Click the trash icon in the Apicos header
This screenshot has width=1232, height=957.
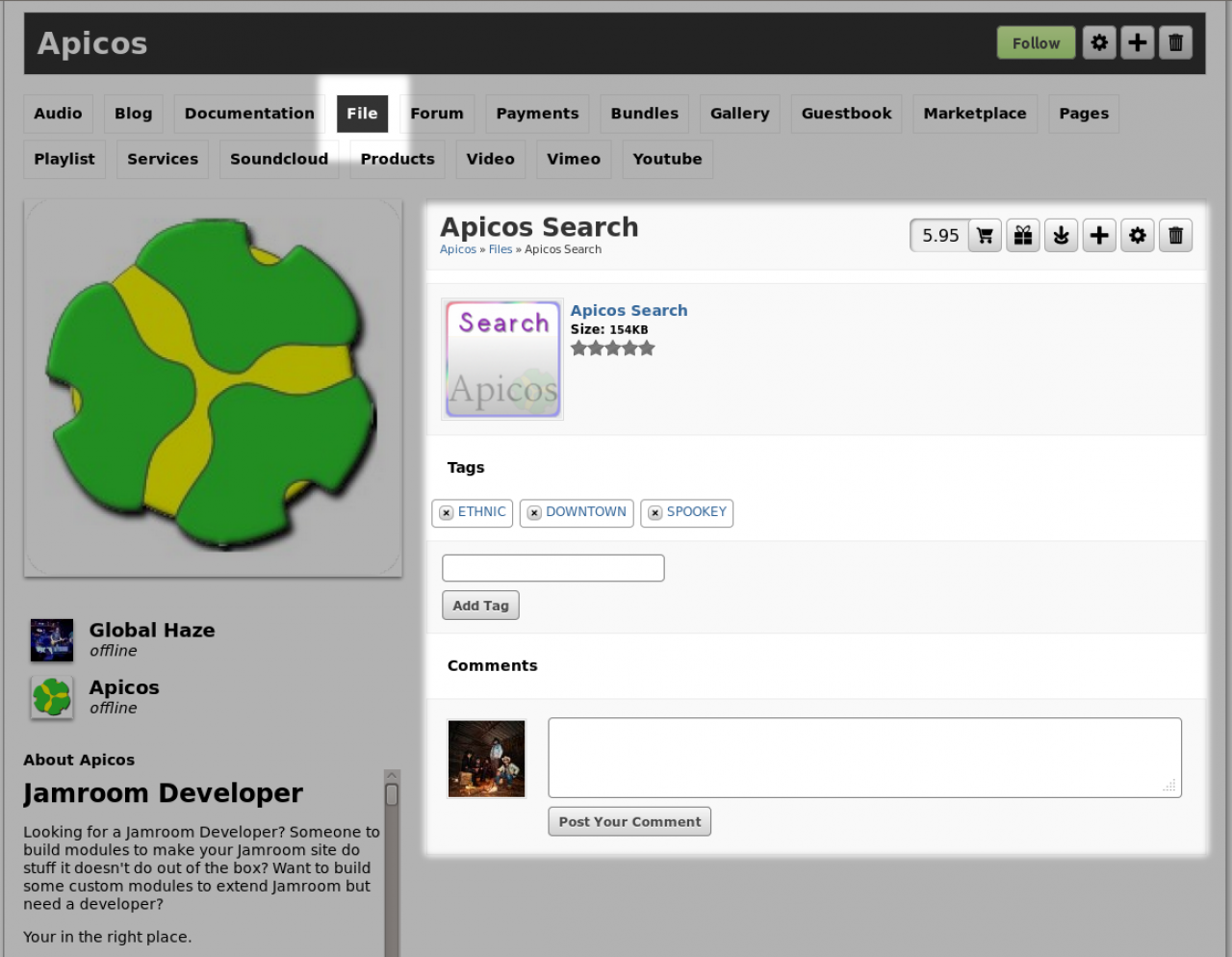(x=1175, y=42)
